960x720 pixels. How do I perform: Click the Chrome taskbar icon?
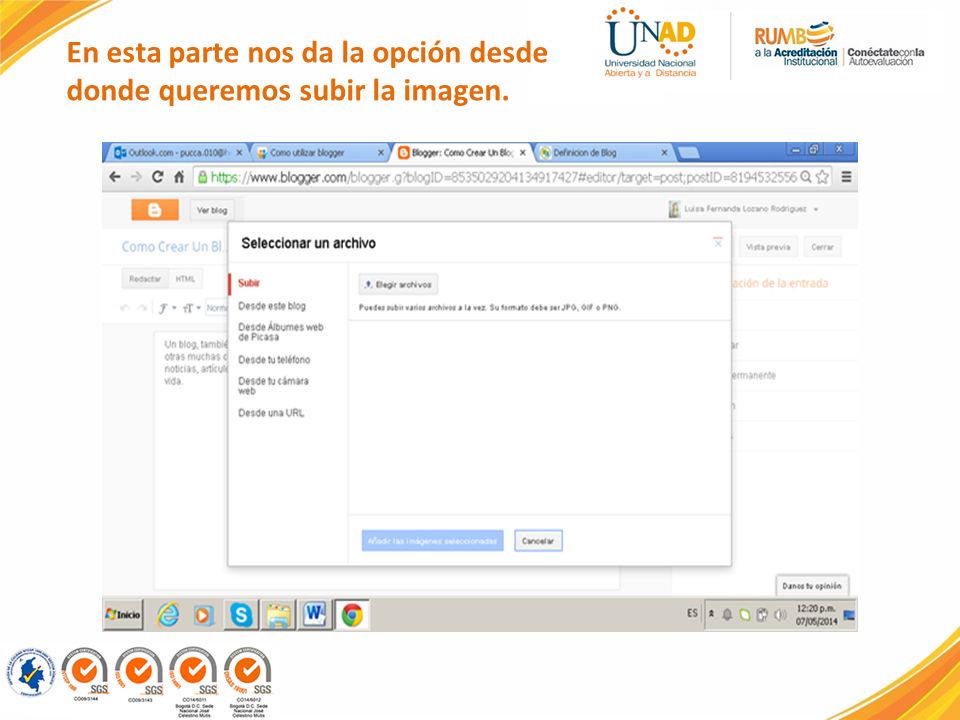click(352, 615)
